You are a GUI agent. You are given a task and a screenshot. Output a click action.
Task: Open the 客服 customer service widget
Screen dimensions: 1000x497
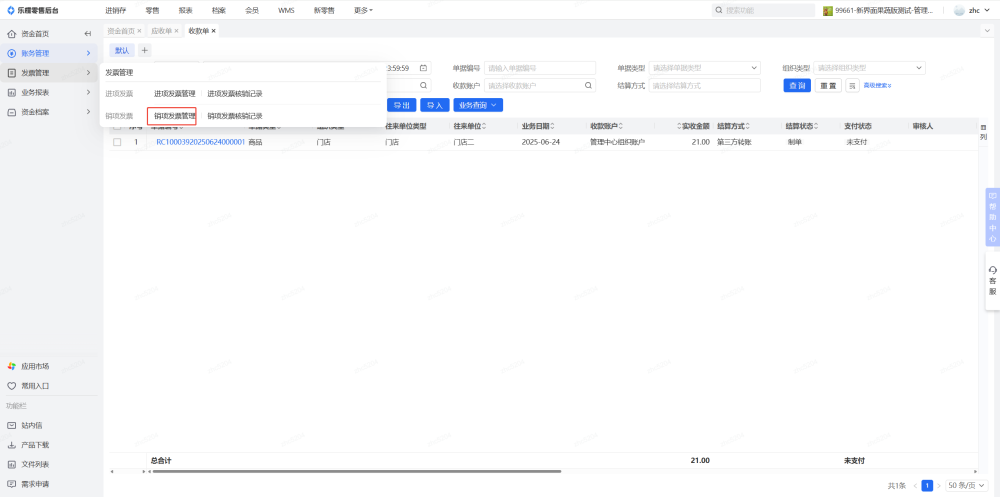[992, 280]
